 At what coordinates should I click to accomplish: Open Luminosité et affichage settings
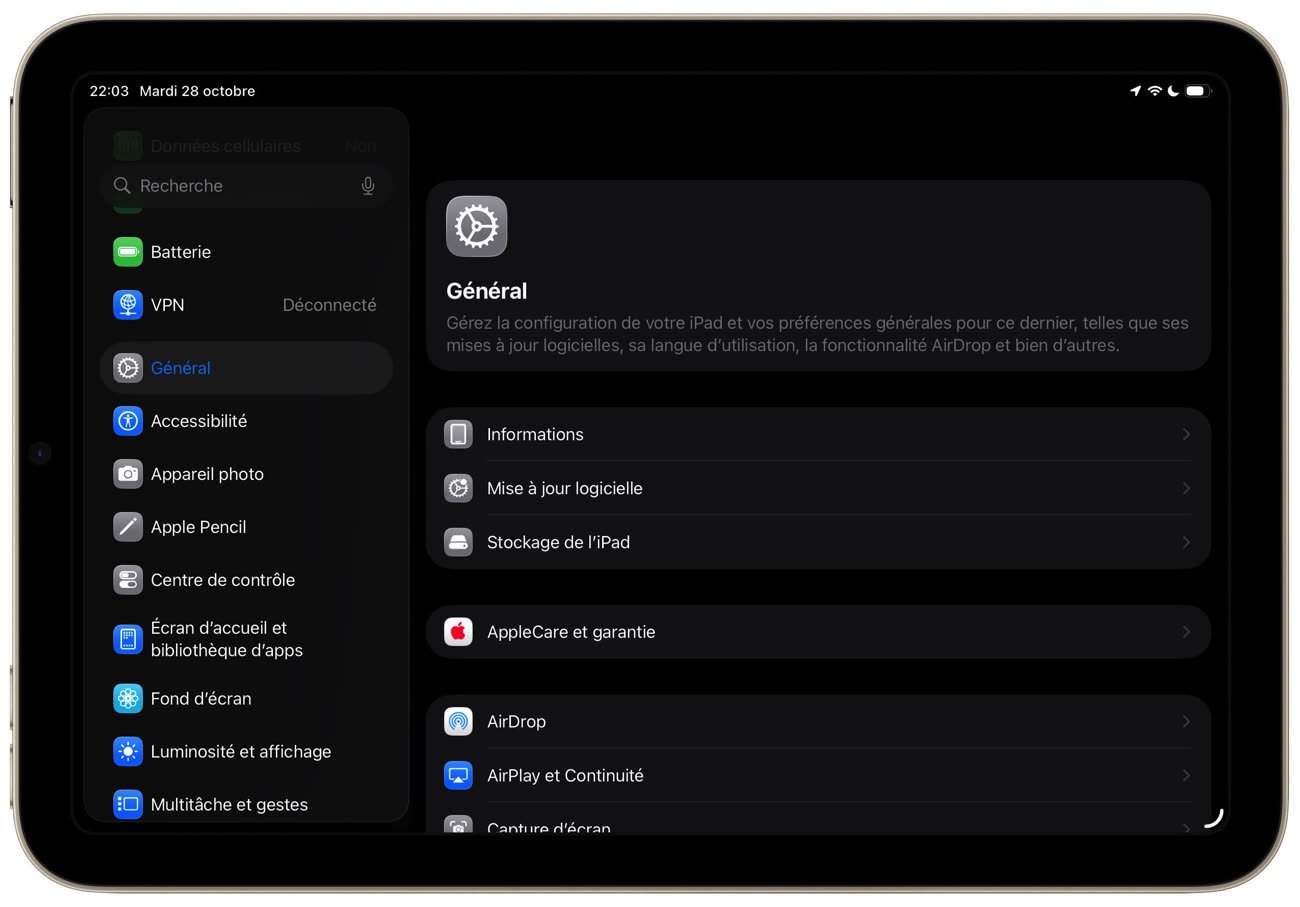click(240, 752)
